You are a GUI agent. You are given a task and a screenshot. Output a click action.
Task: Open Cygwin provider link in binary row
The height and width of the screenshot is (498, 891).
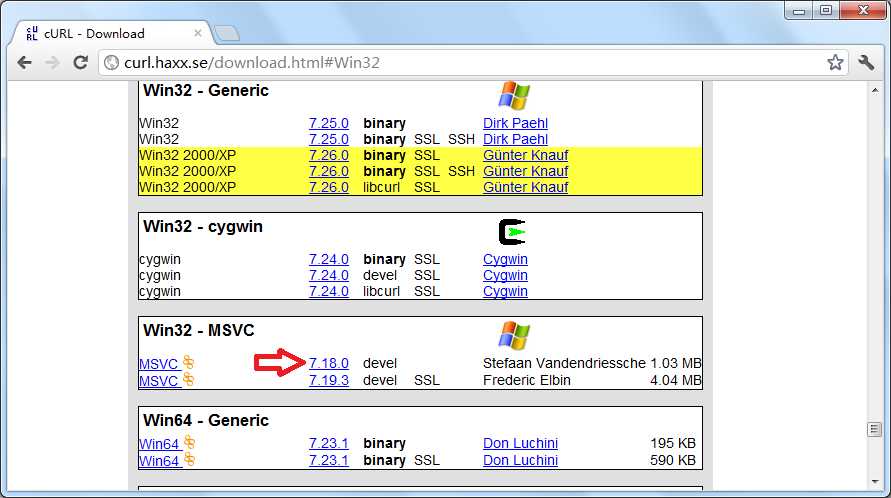[505, 259]
